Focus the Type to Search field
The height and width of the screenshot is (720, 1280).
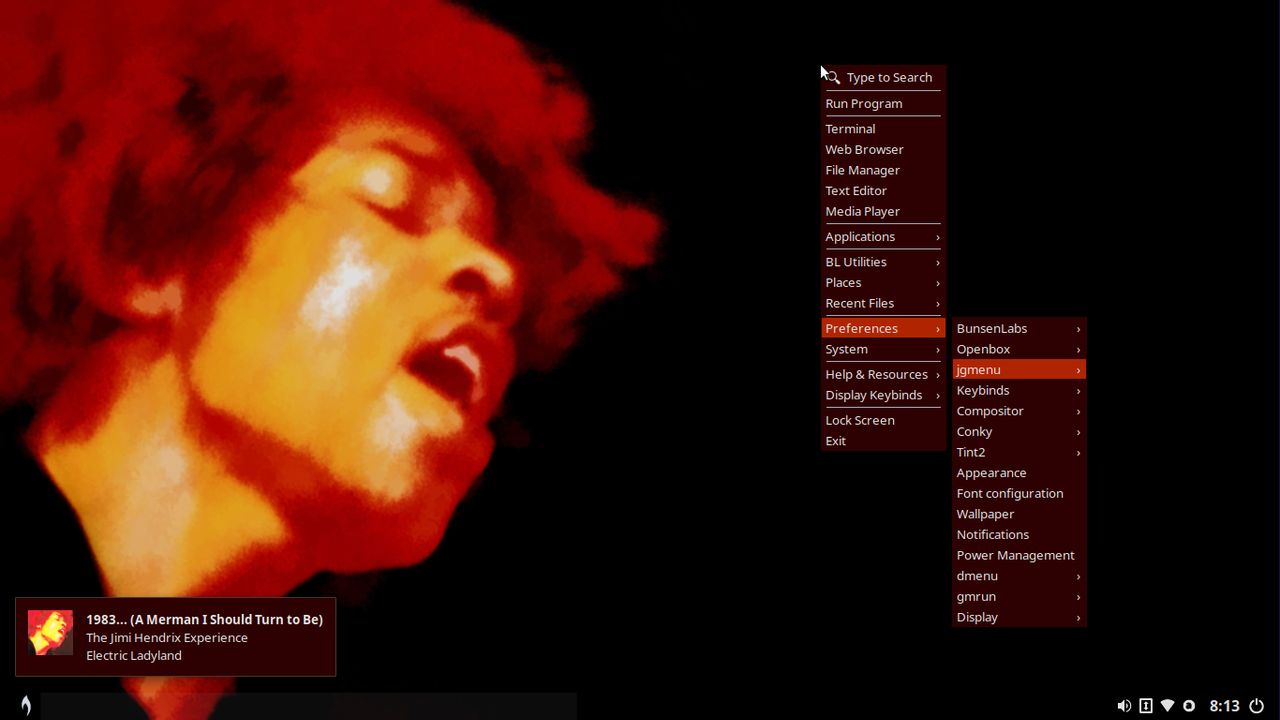pyautogui.click(x=883, y=77)
